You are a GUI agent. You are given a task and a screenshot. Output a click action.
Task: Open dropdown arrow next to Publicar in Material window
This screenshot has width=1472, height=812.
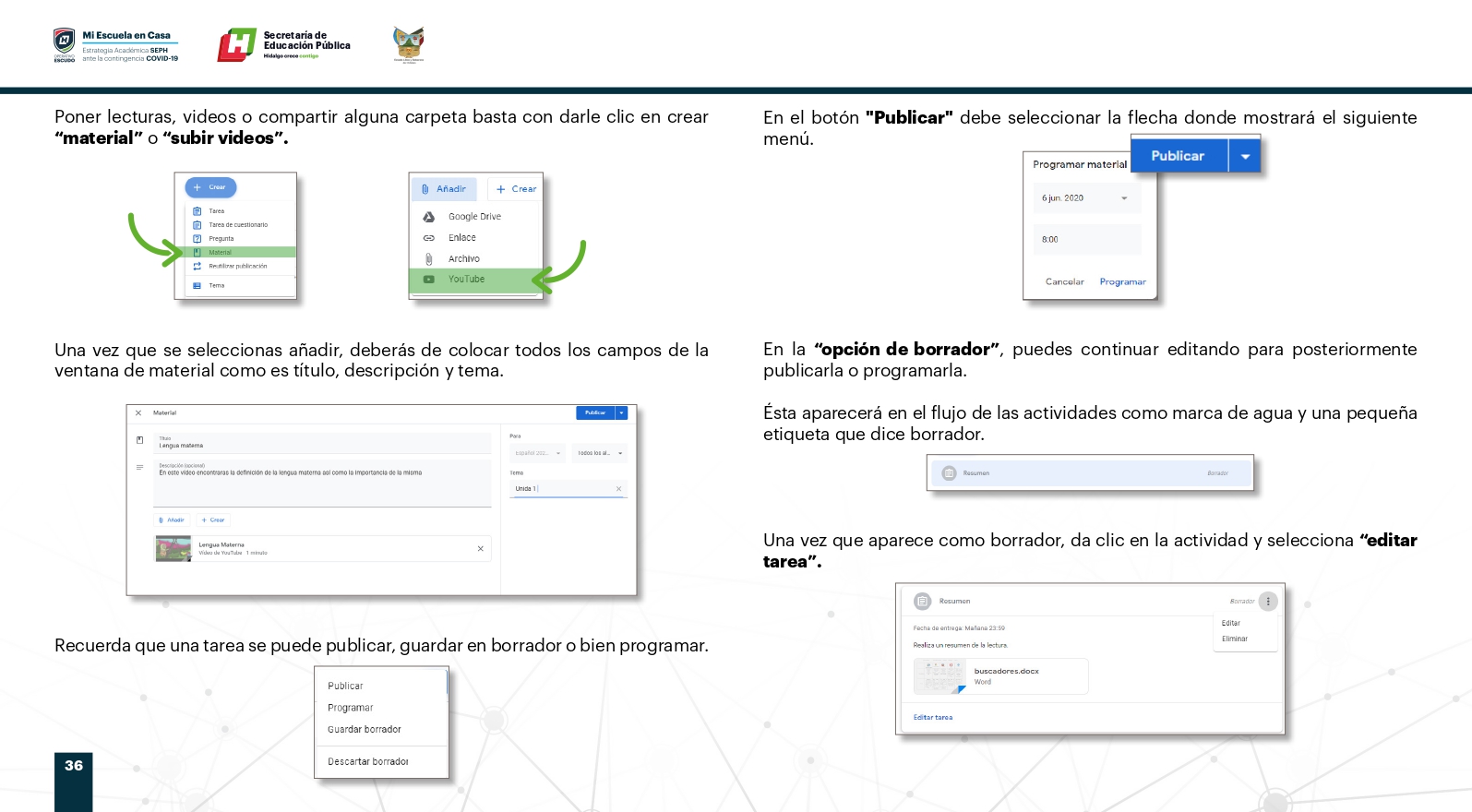pyautogui.click(x=621, y=412)
